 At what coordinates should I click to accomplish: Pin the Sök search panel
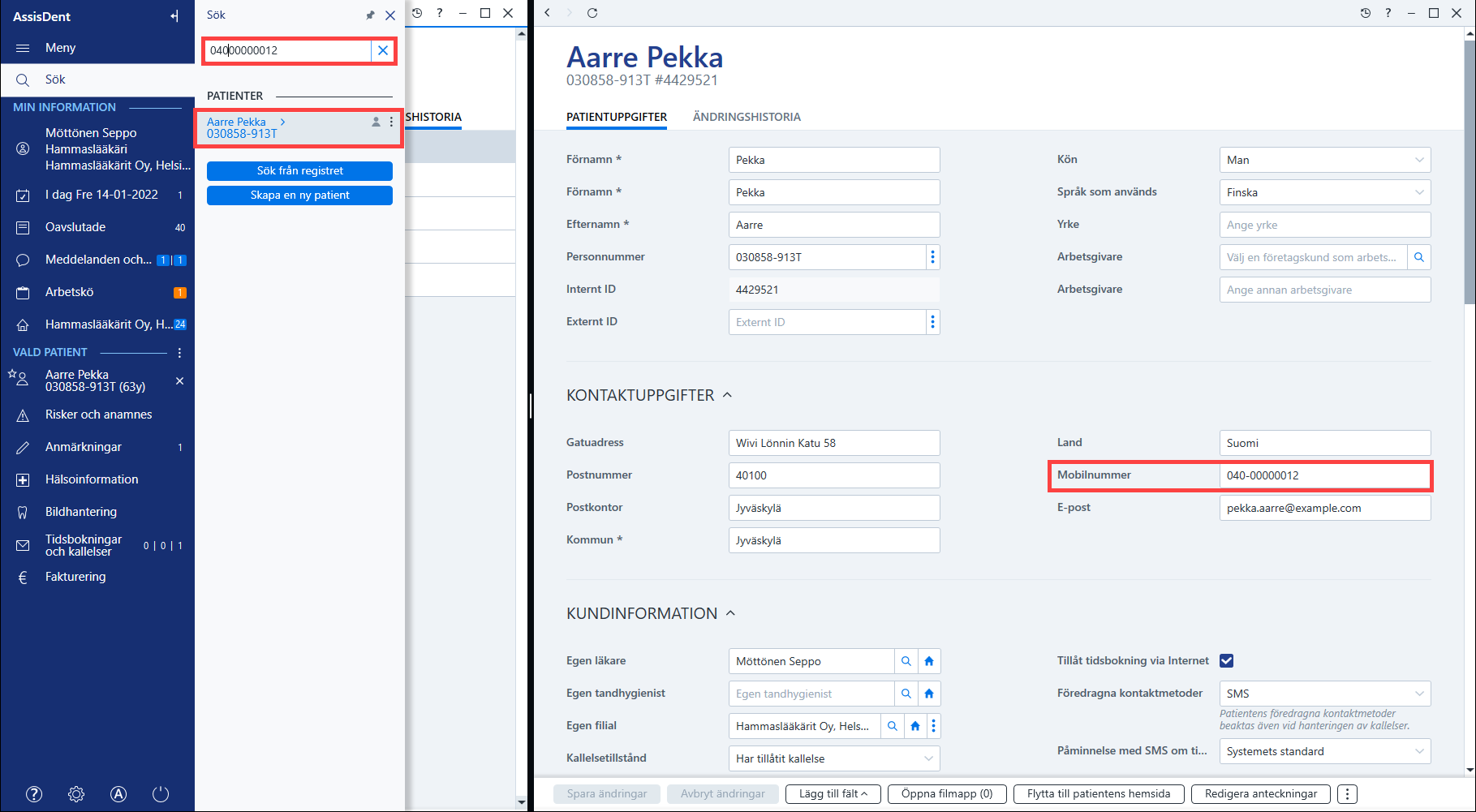click(370, 15)
